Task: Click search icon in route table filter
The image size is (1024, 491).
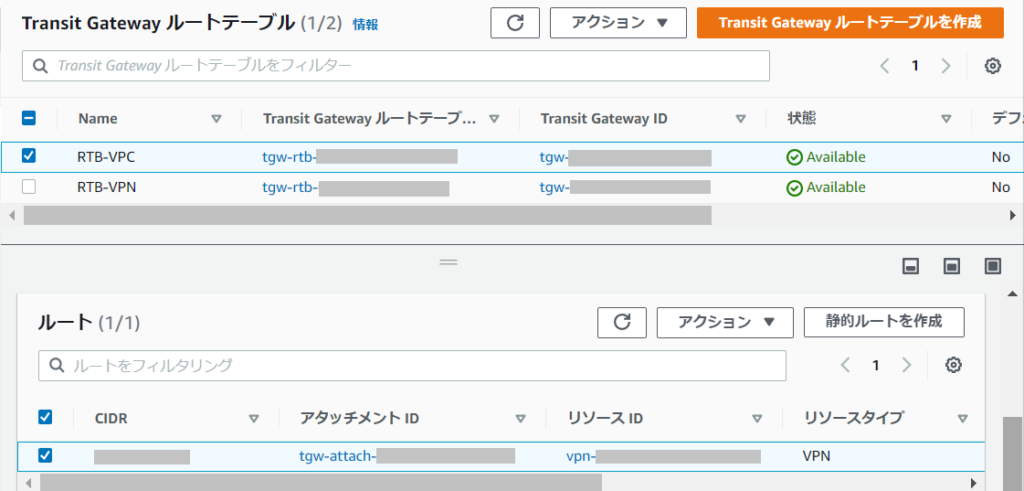Action: pos(40,65)
